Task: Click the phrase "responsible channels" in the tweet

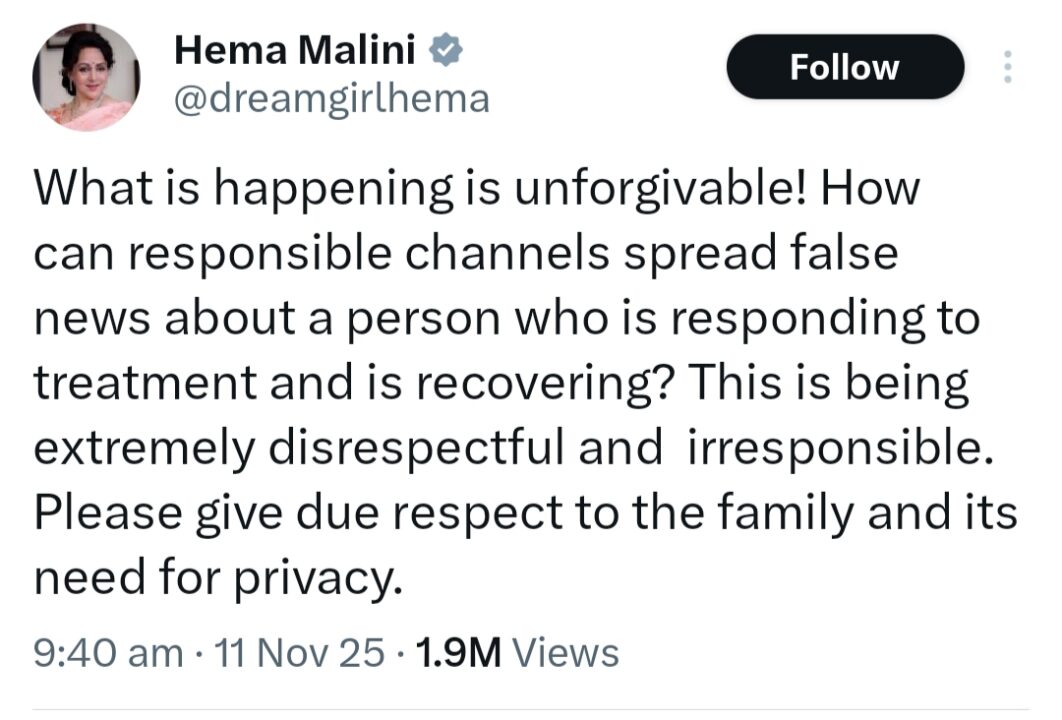Action: point(358,254)
